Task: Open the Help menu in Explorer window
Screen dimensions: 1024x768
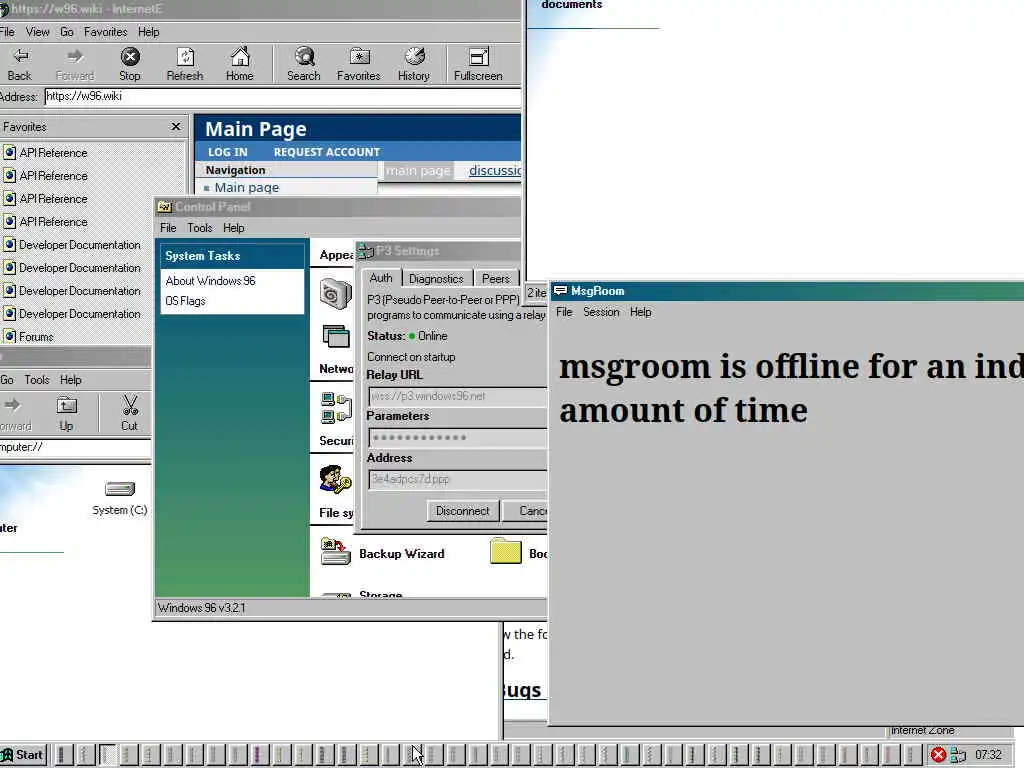Action: [71, 380]
